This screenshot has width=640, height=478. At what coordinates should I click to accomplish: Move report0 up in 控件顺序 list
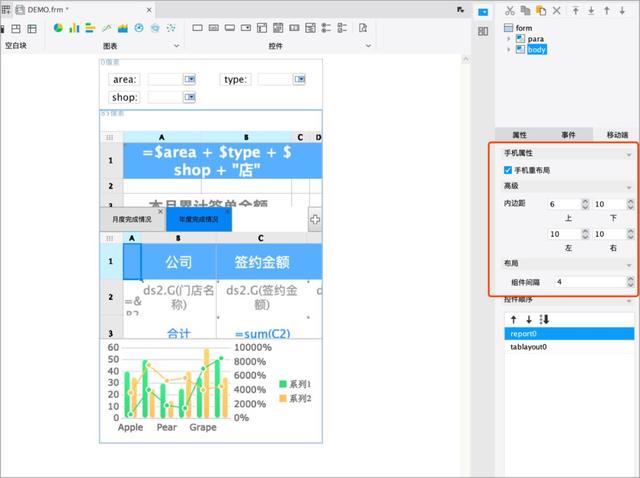(x=513, y=319)
